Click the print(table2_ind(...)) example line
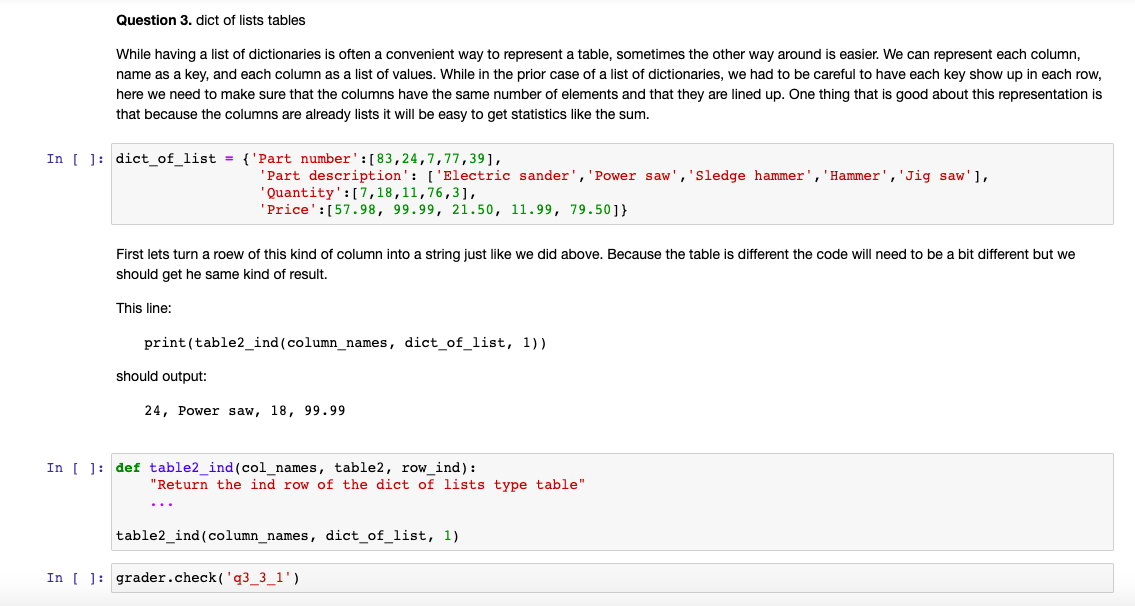Screen dimensions: 1135x606 [x=345, y=342]
